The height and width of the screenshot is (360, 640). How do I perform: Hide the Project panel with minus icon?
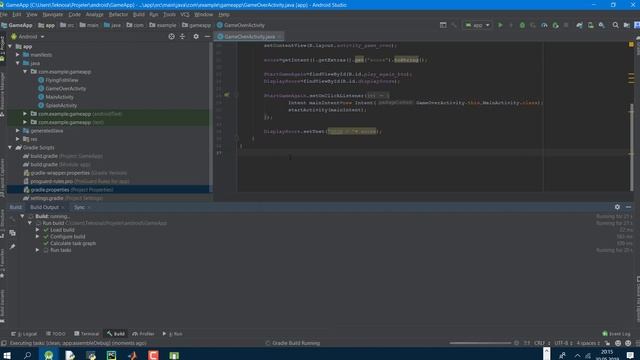[x=207, y=37]
